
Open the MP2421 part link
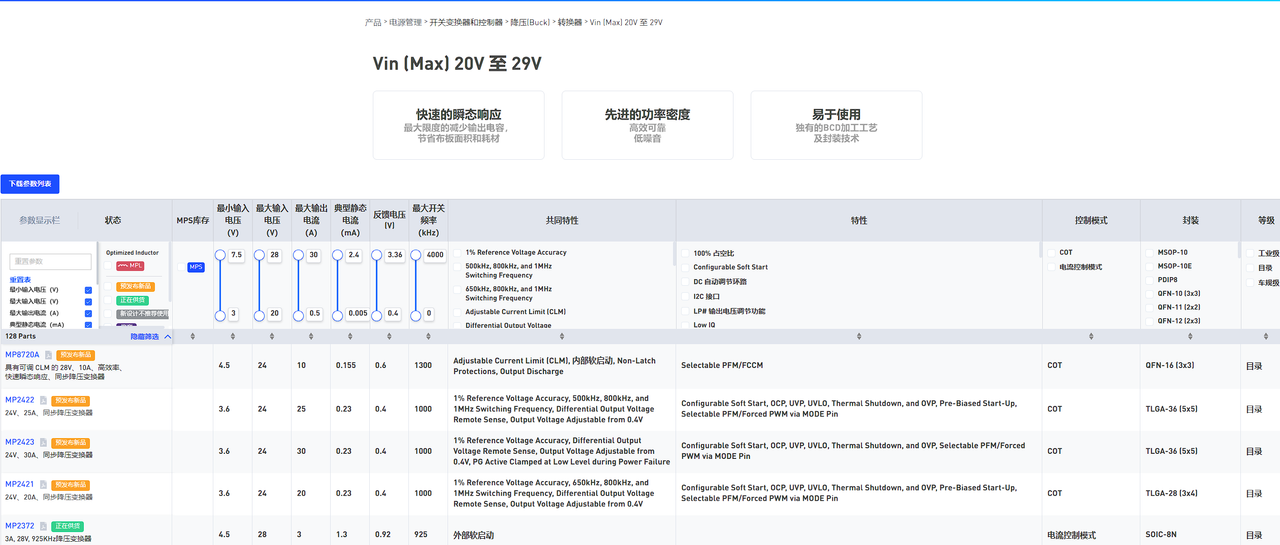click(20, 484)
